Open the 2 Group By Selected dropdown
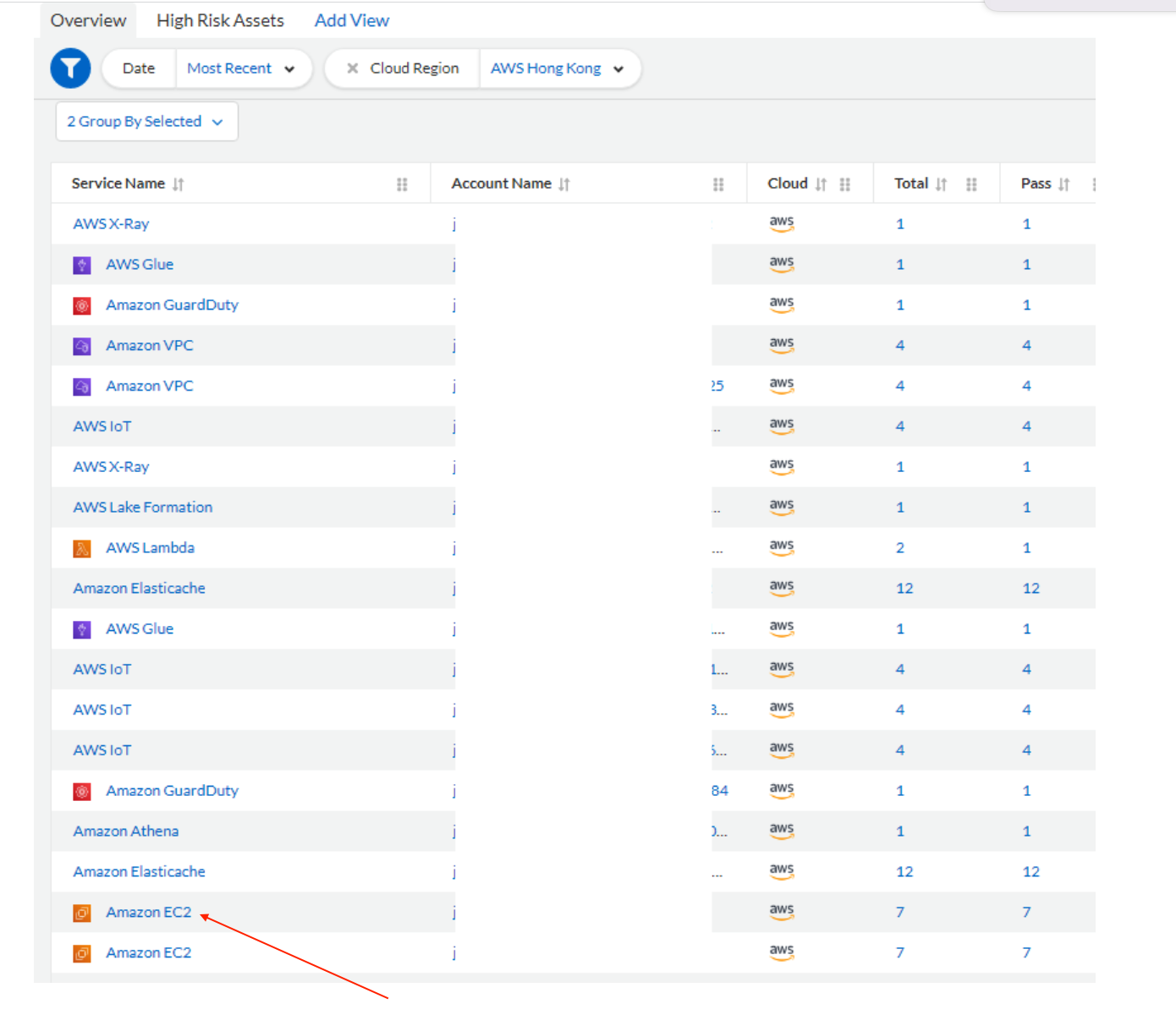Image resolution: width=1176 pixels, height=1015 pixels. 146,122
